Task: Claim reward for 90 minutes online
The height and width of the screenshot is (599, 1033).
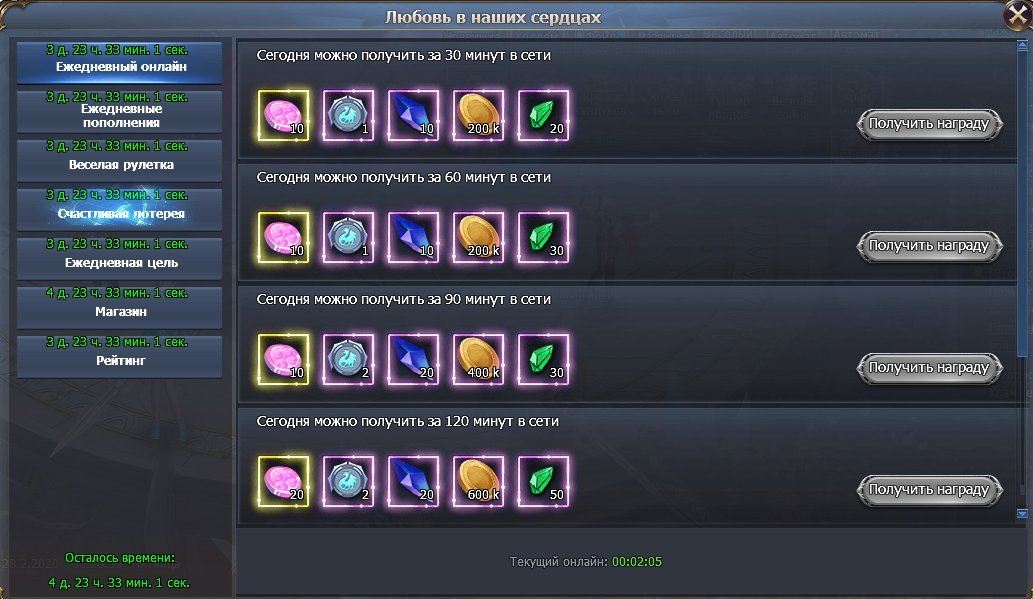Action: (929, 368)
